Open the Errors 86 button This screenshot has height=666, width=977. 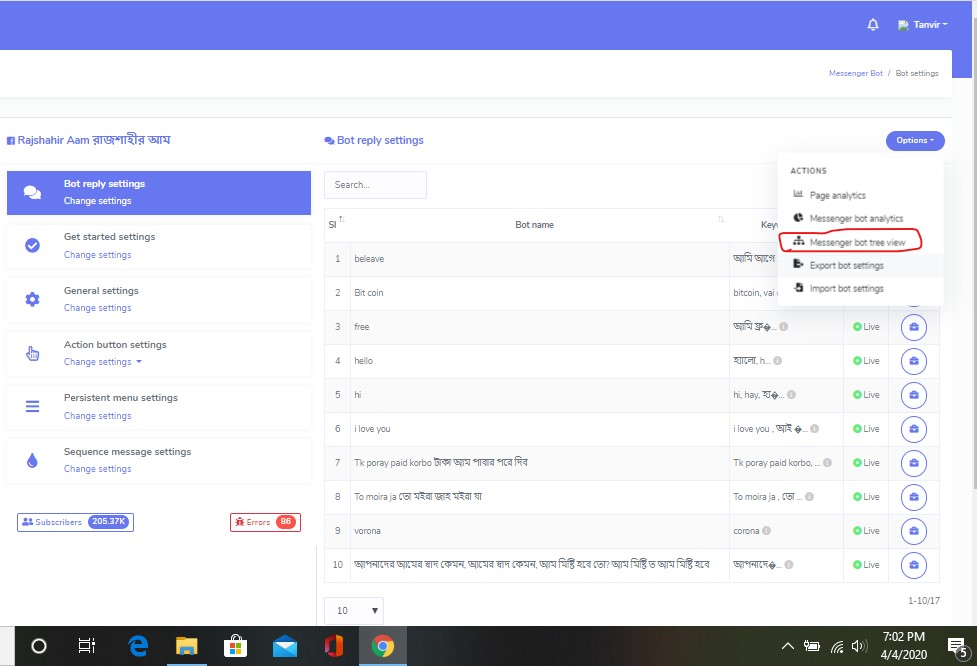[x=265, y=522]
